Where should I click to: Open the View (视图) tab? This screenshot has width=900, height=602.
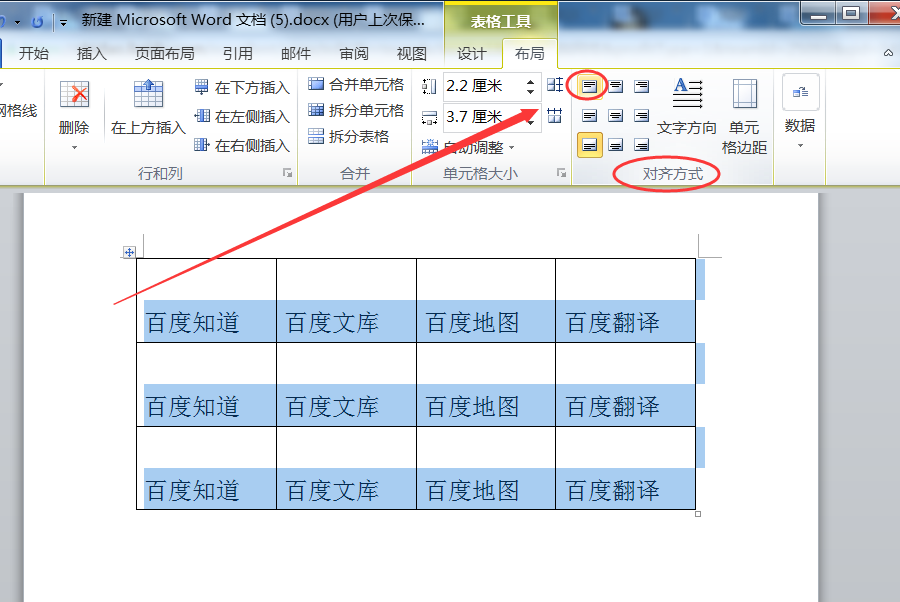412,53
